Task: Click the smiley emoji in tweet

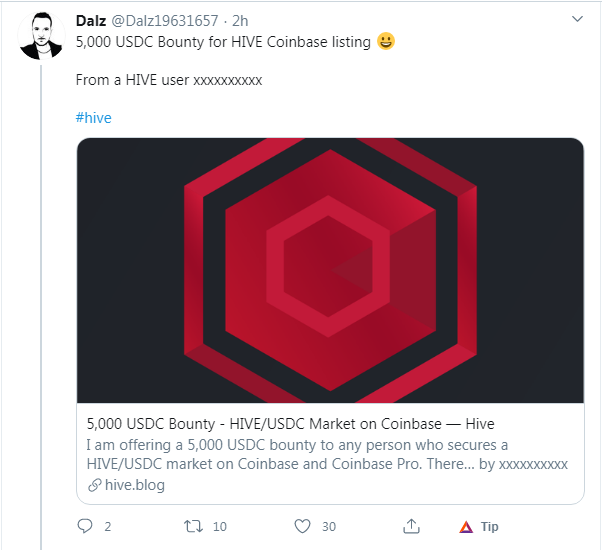Action: [x=385, y=41]
